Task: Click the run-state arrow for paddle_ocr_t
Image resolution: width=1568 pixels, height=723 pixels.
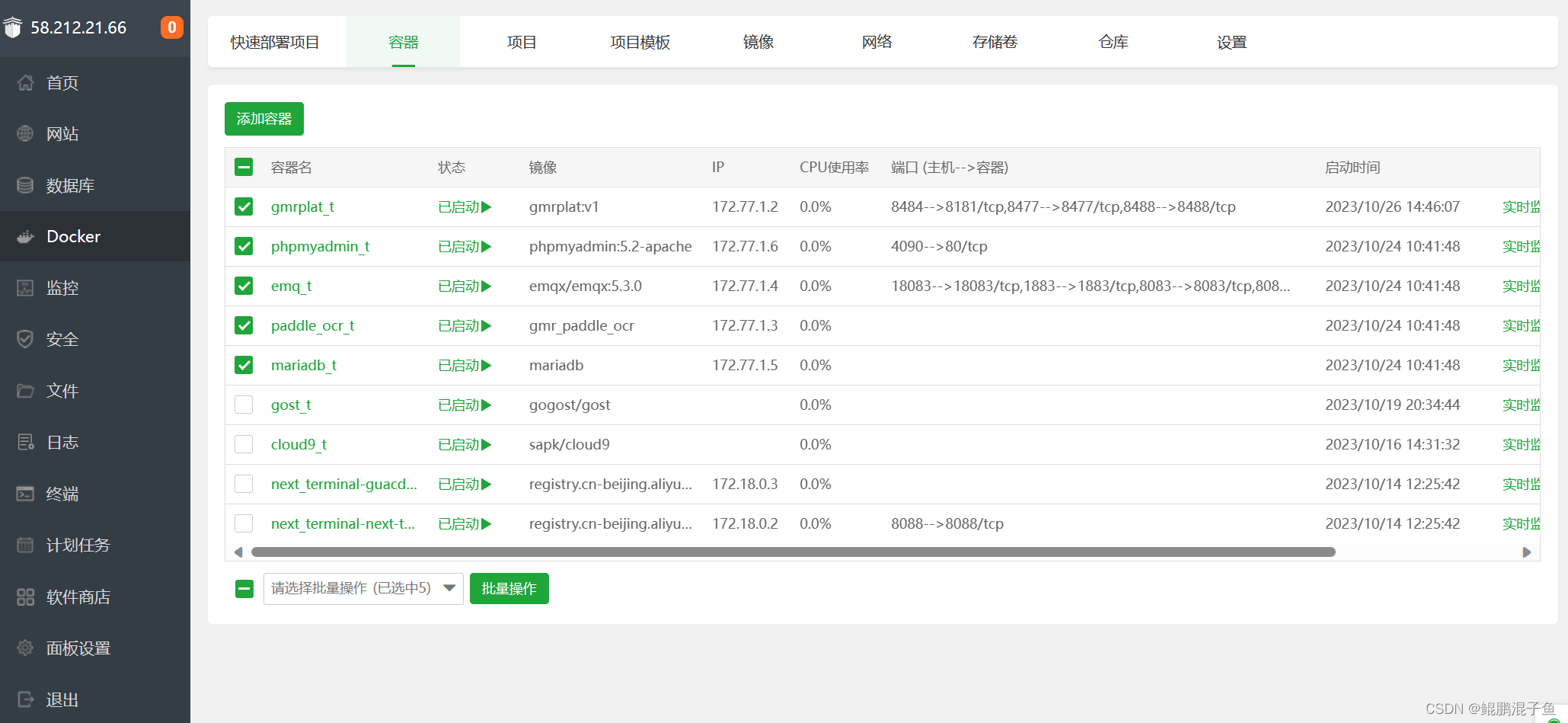Action: [487, 326]
